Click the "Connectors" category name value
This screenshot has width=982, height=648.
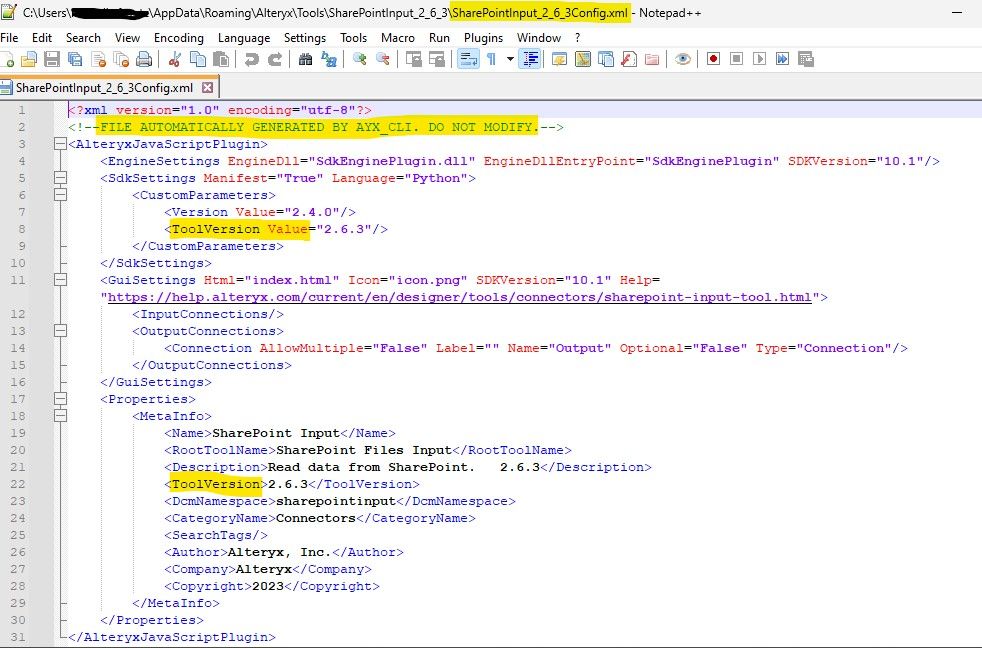316,518
